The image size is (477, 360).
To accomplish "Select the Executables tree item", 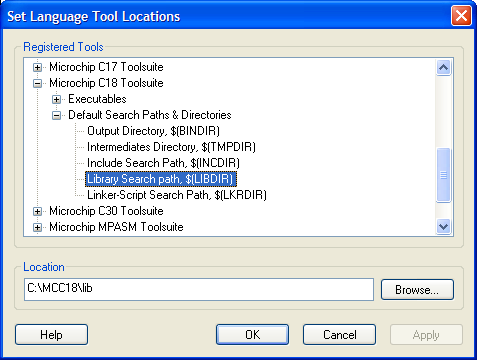I will coord(97,99).
